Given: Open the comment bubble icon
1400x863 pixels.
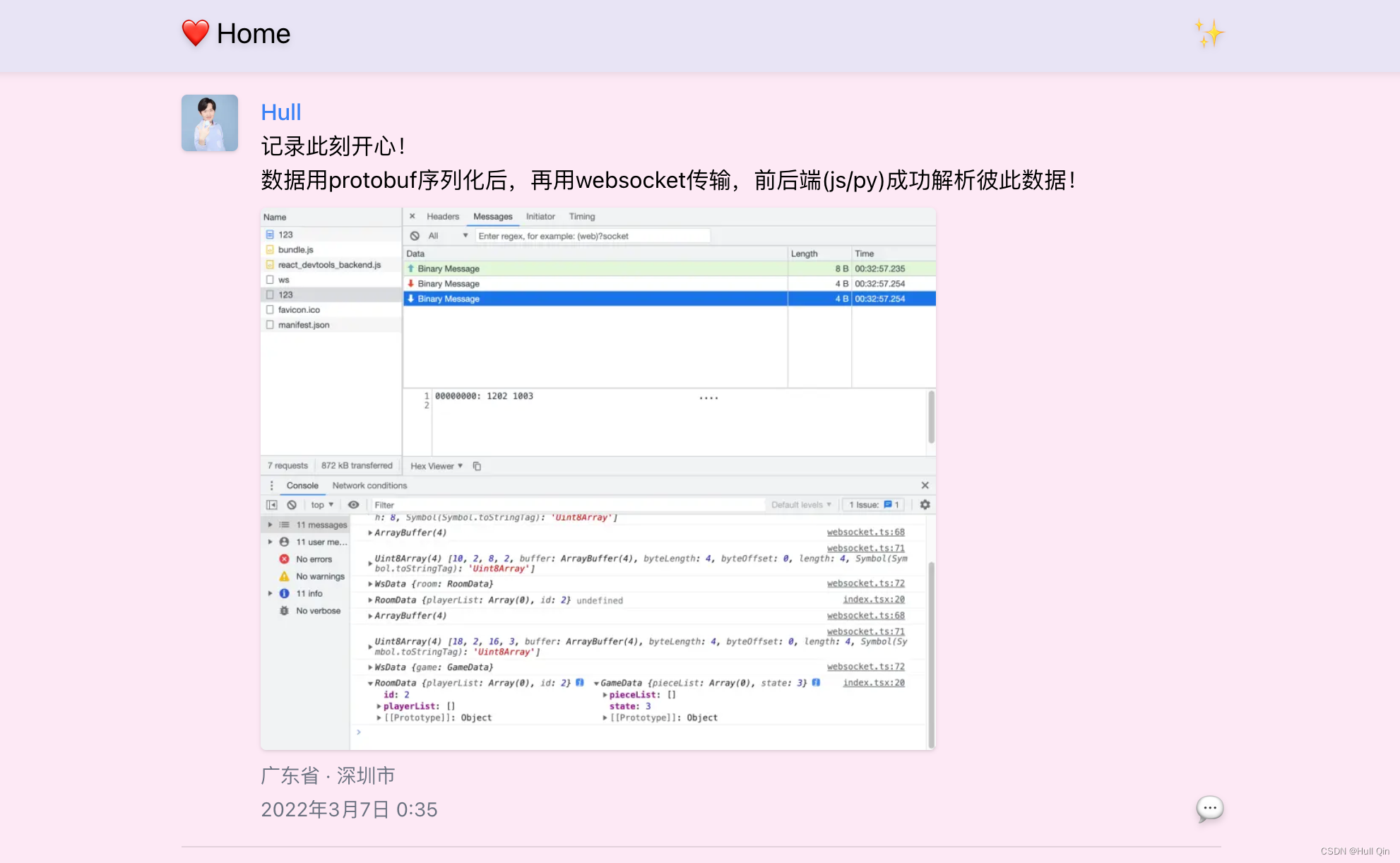Looking at the screenshot, I should [1209, 808].
